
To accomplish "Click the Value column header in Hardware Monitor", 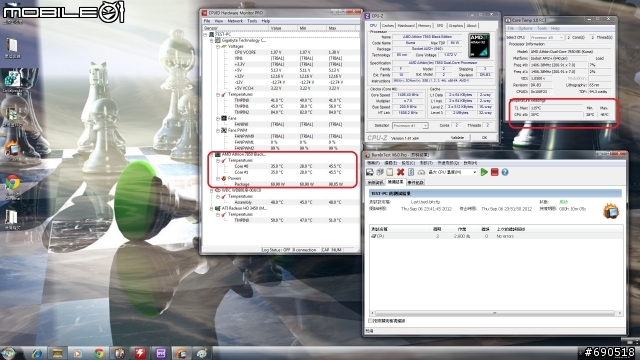I will (x=283, y=28).
